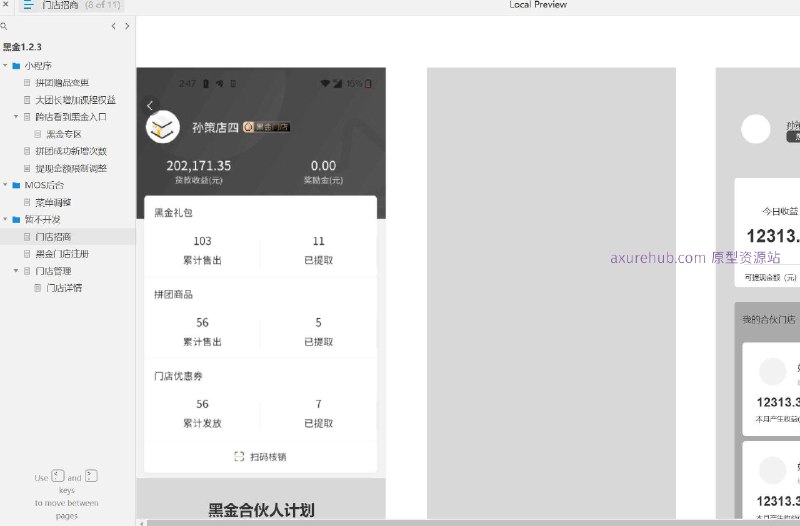Click the 56 累计发放 value
Image resolution: width=800 pixels, height=526 pixels.
click(202, 404)
